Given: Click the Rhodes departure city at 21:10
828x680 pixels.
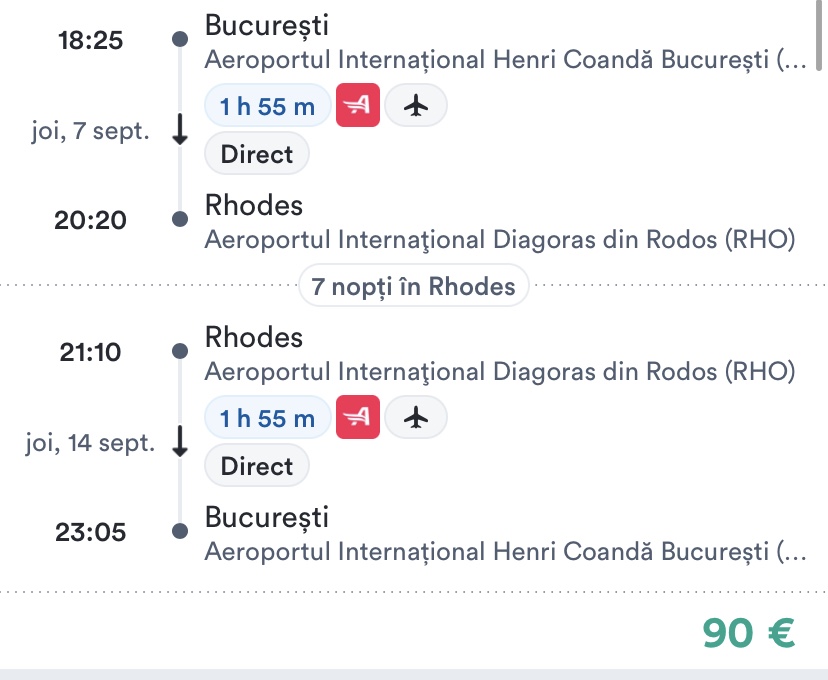Looking at the screenshot, I should 254,337.
